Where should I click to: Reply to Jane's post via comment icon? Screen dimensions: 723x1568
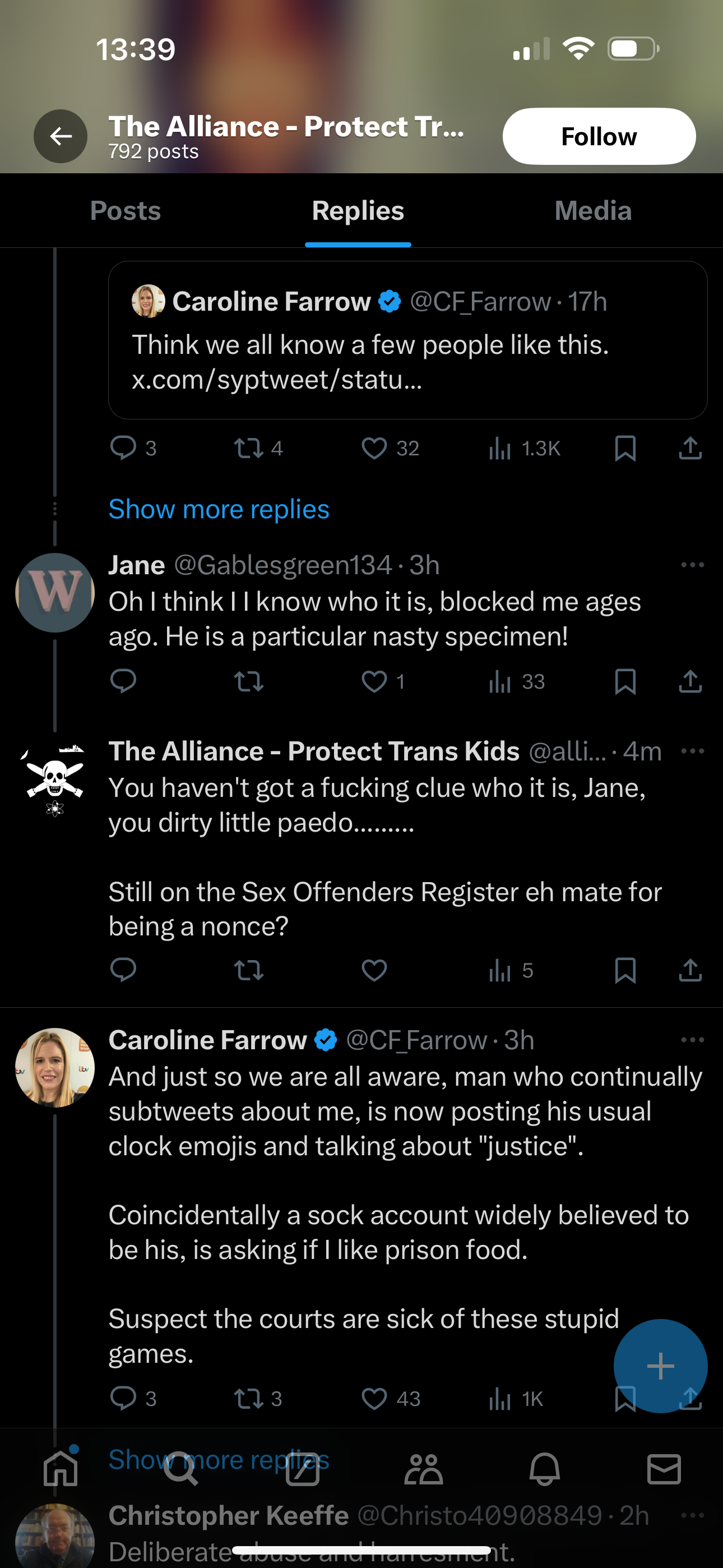(x=123, y=681)
